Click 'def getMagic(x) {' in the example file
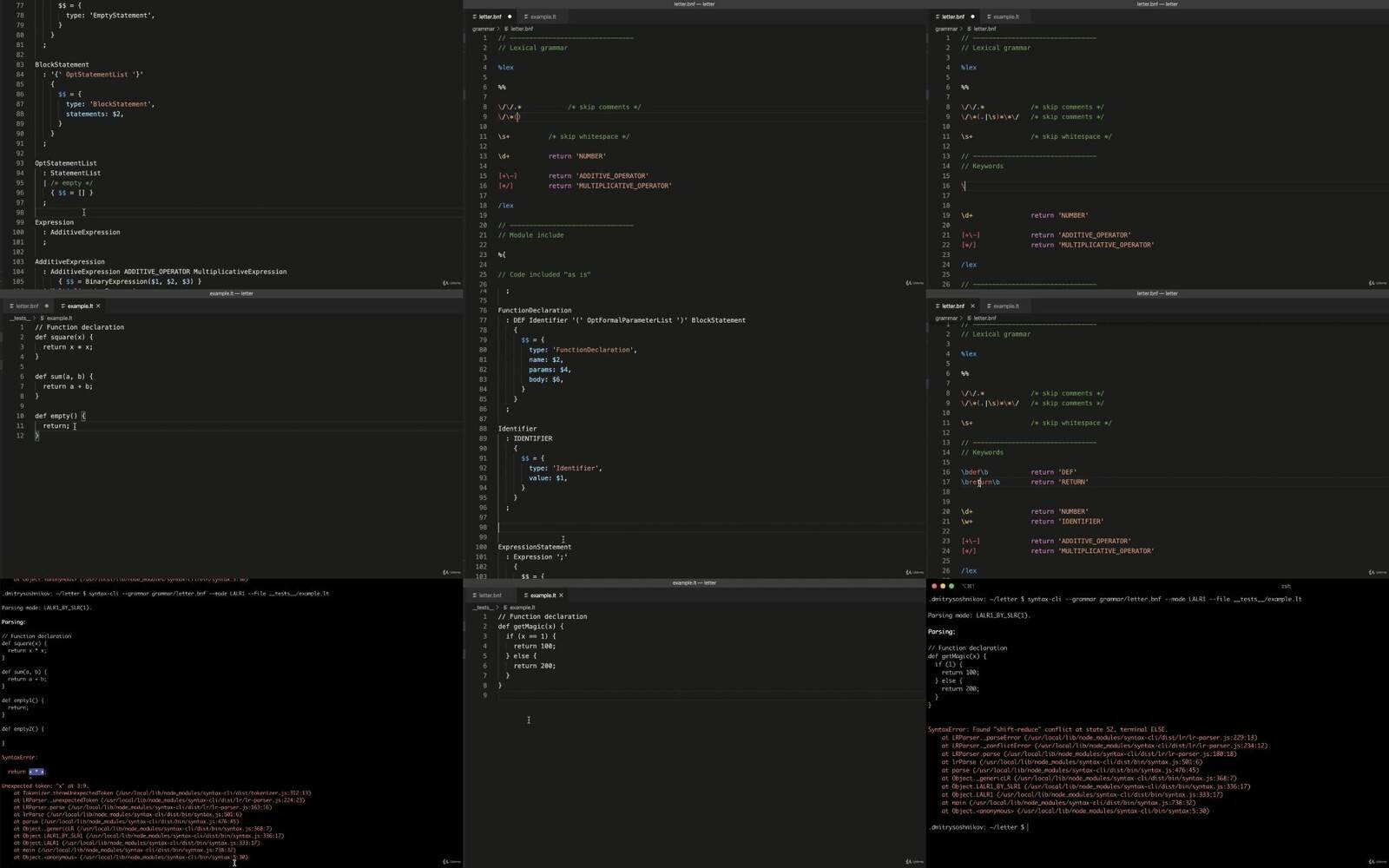1389x868 pixels. point(530,626)
